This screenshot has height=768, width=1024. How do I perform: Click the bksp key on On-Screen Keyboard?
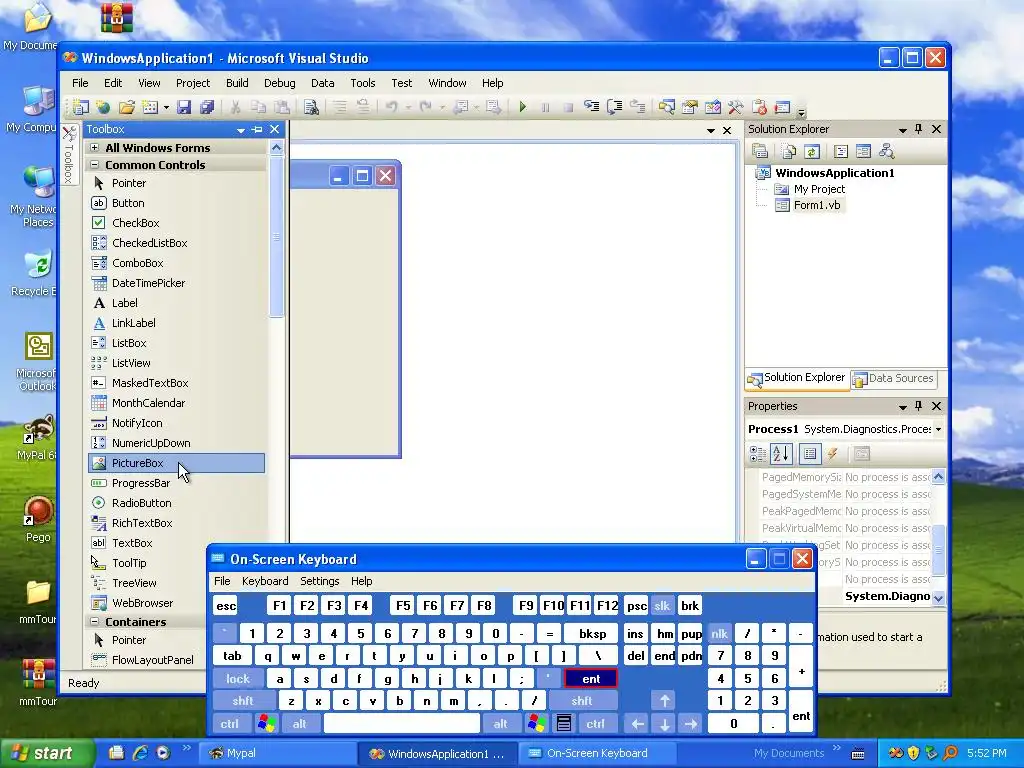pos(592,633)
